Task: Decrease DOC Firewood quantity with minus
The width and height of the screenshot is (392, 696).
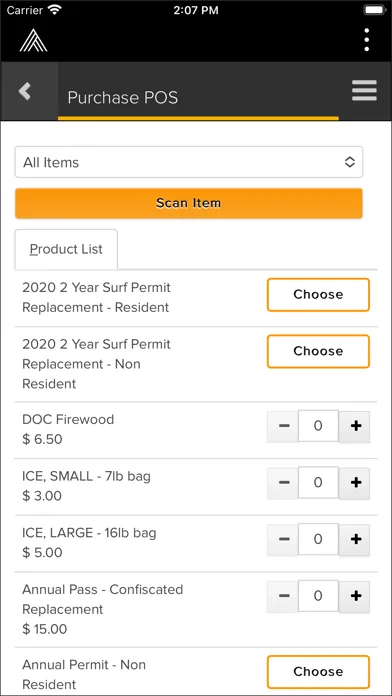Action: [x=283, y=426]
